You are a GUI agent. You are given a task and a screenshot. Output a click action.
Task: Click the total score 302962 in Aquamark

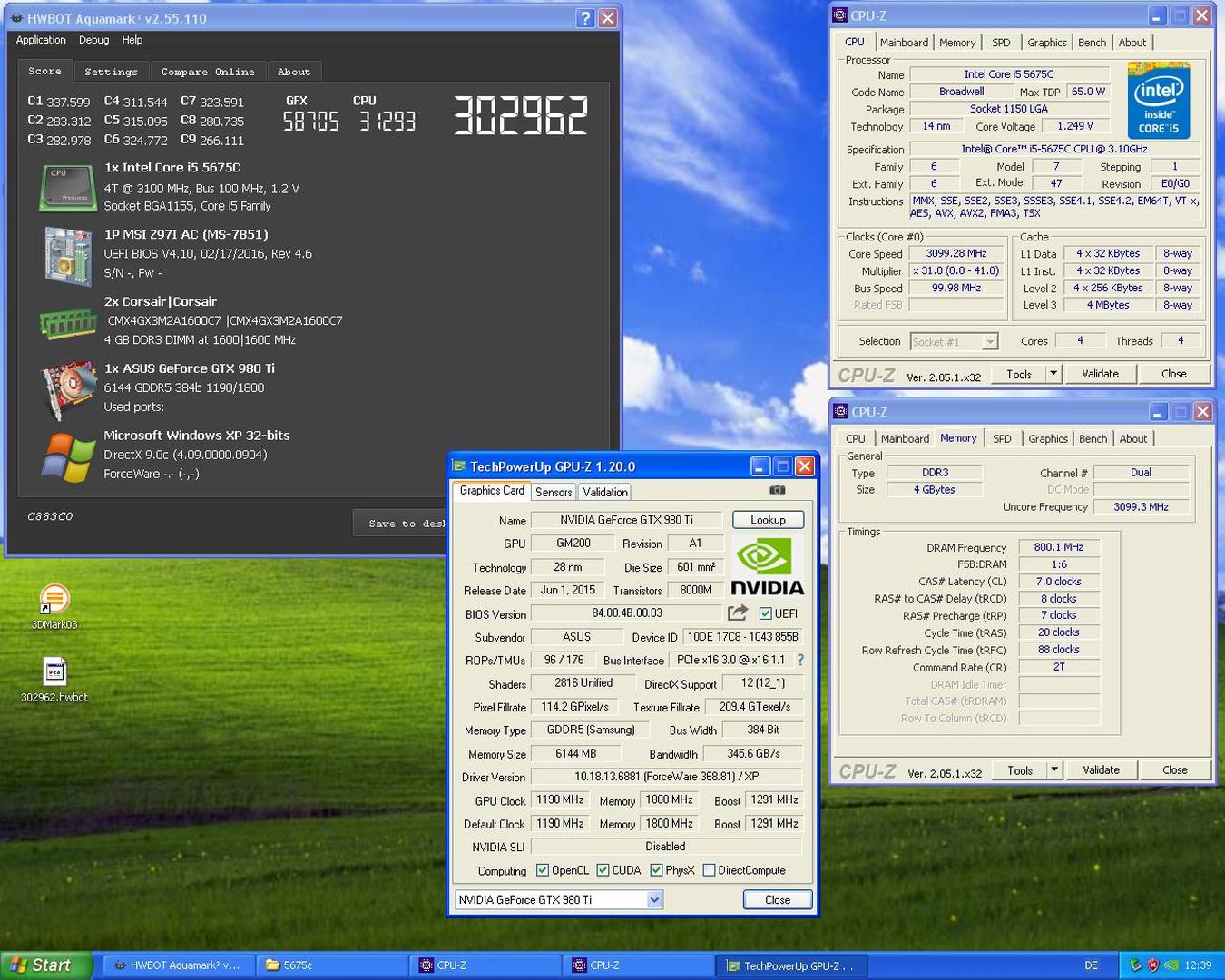(x=521, y=115)
